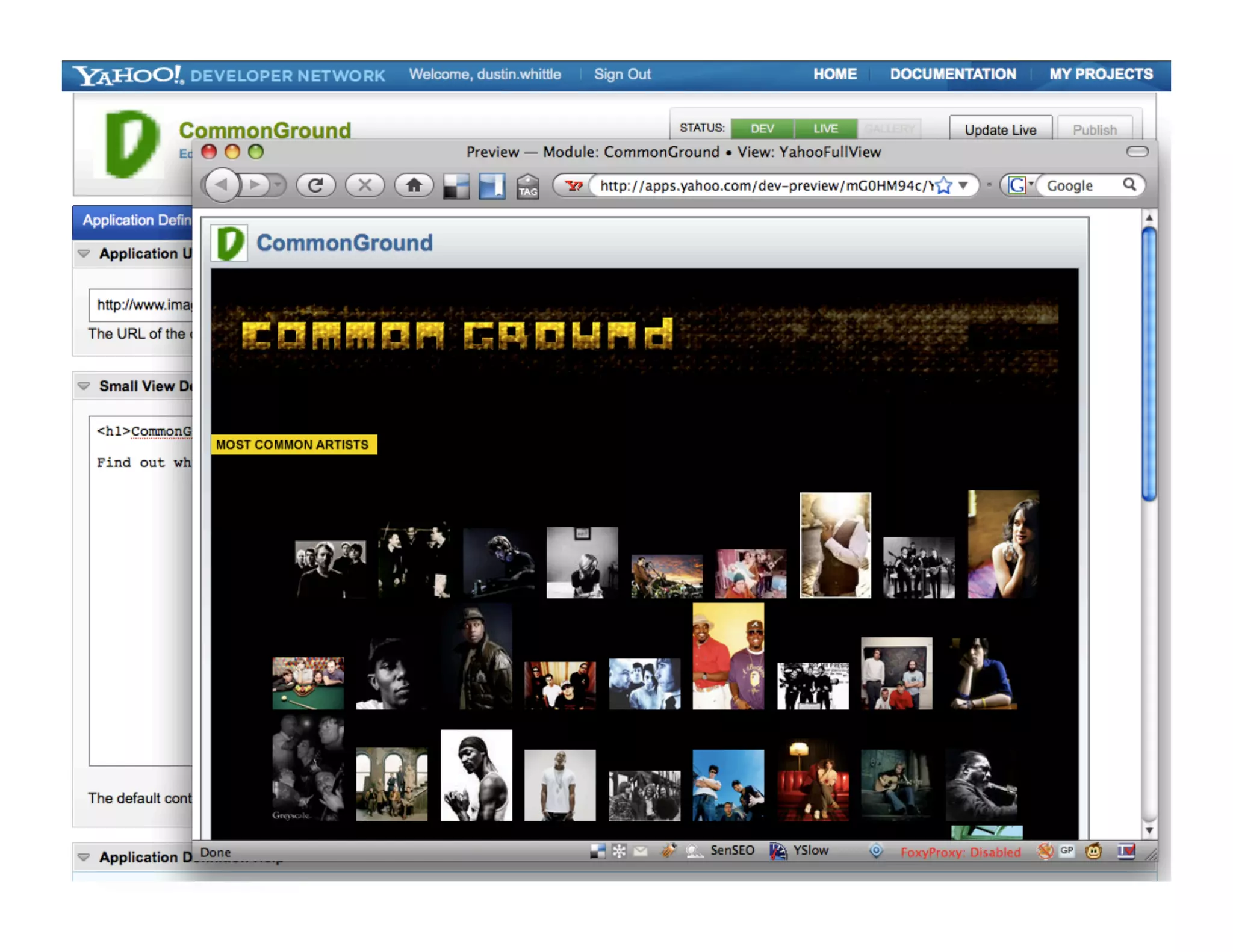Switch status to LIVE
The image size is (1233, 952).
[x=825, y=128]
